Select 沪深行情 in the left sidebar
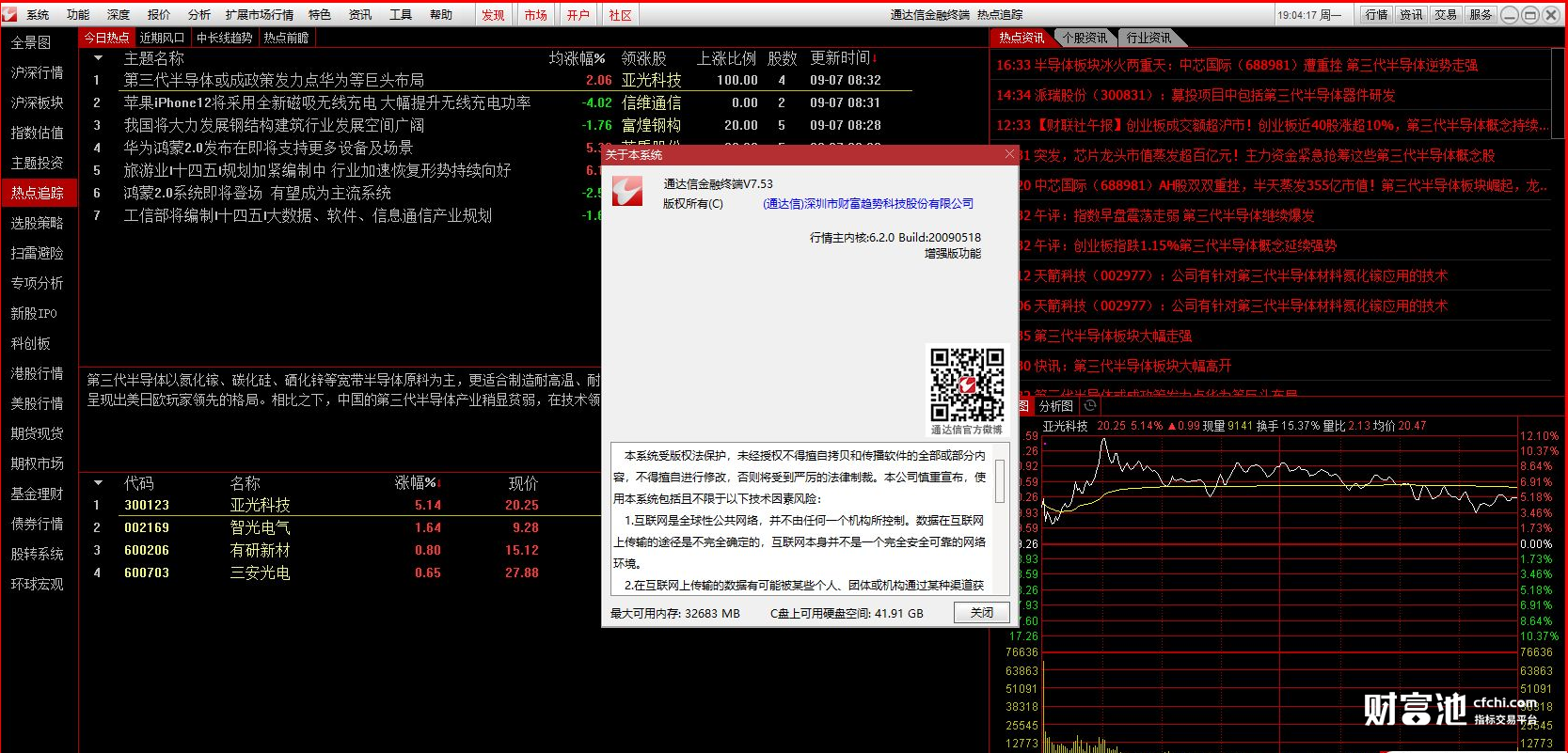This screenshot has height=753, width=1568. click(38, 72)
